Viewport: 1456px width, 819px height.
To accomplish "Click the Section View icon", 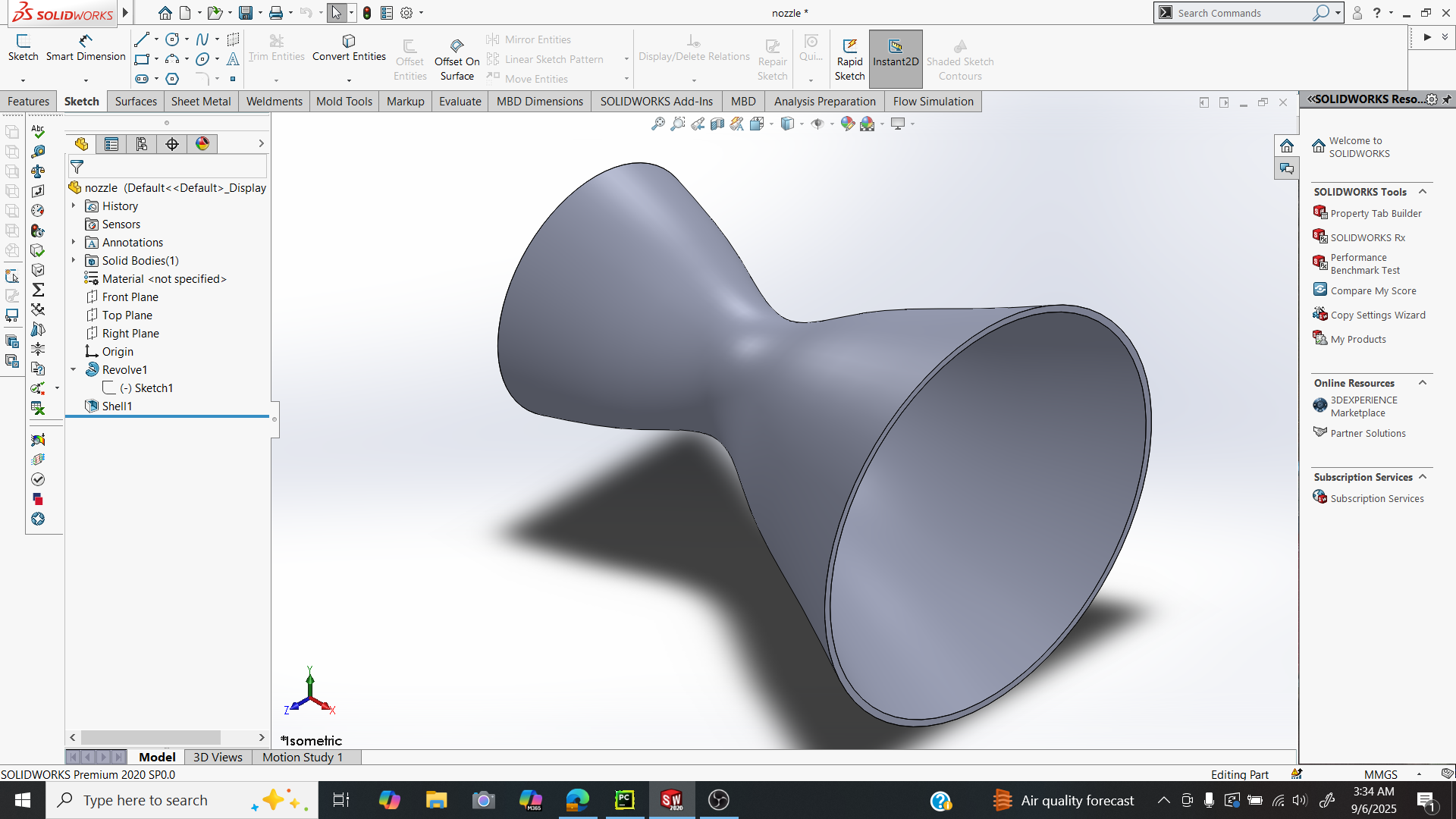I will point(717,124).
